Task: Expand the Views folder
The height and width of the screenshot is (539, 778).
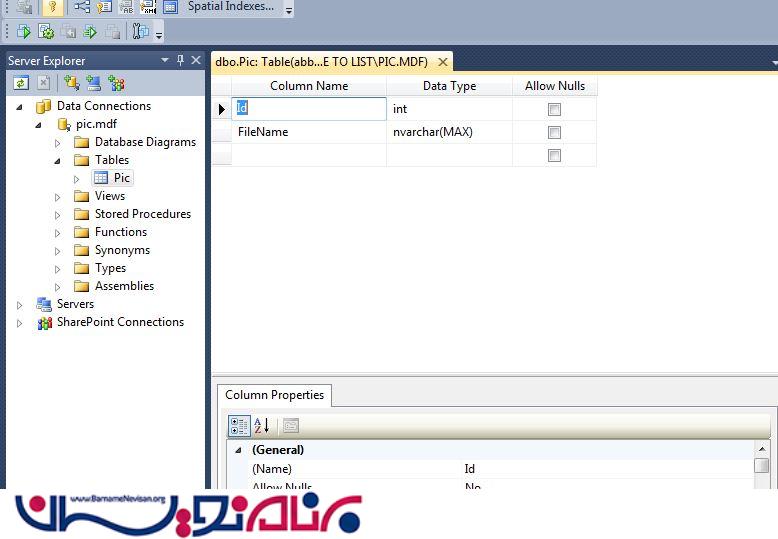Action: tap(58, 197)
